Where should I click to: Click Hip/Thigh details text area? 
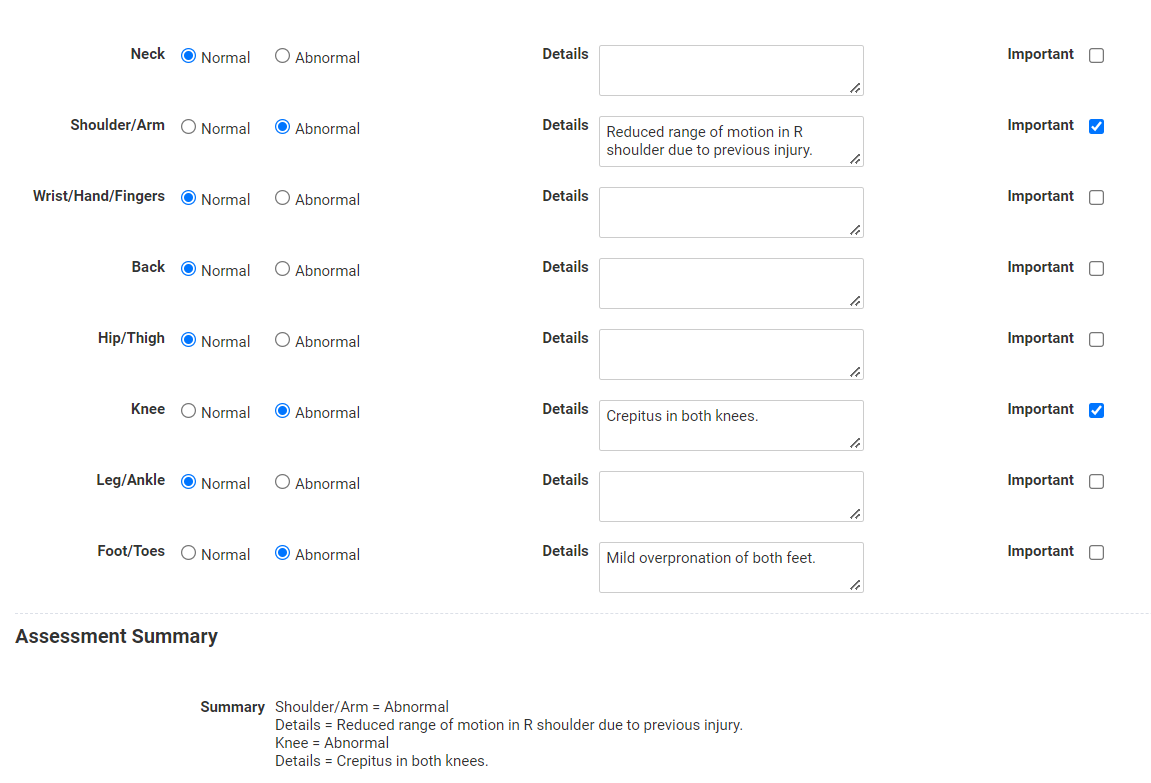click(x=731, y=354)
